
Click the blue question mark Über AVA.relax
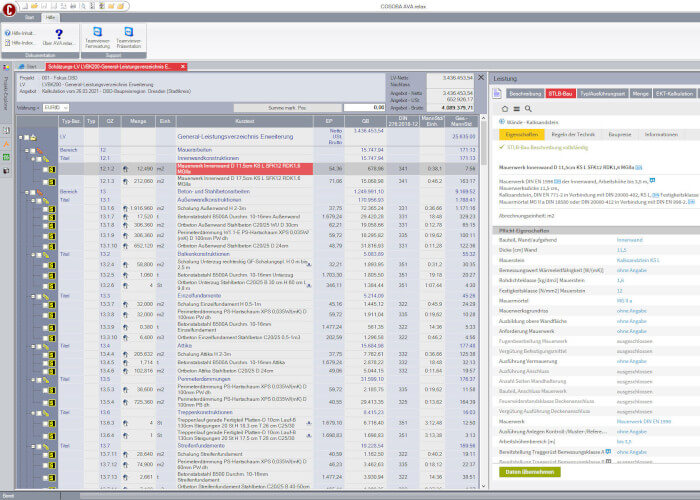point(58,37)
